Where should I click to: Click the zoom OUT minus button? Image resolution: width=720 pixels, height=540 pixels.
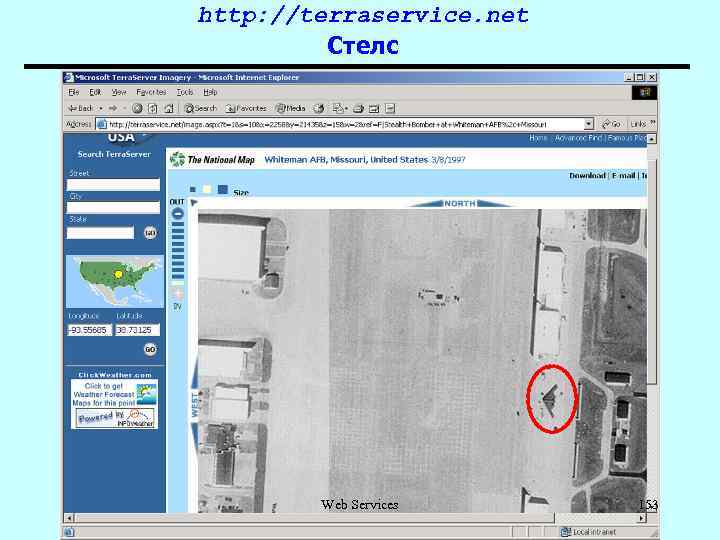click(177, 214)
